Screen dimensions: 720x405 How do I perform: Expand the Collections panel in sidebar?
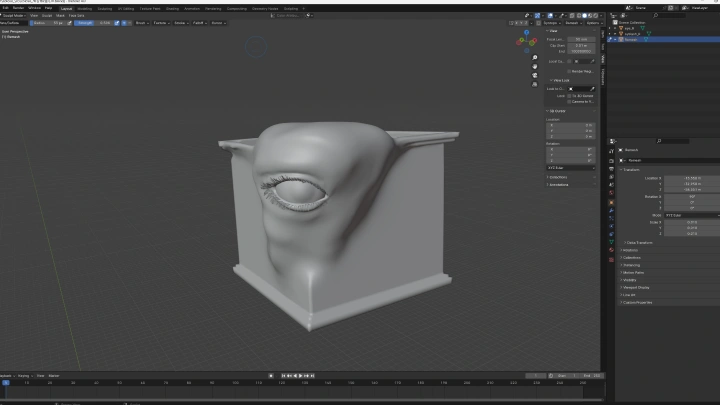click(x=558, y=176)
